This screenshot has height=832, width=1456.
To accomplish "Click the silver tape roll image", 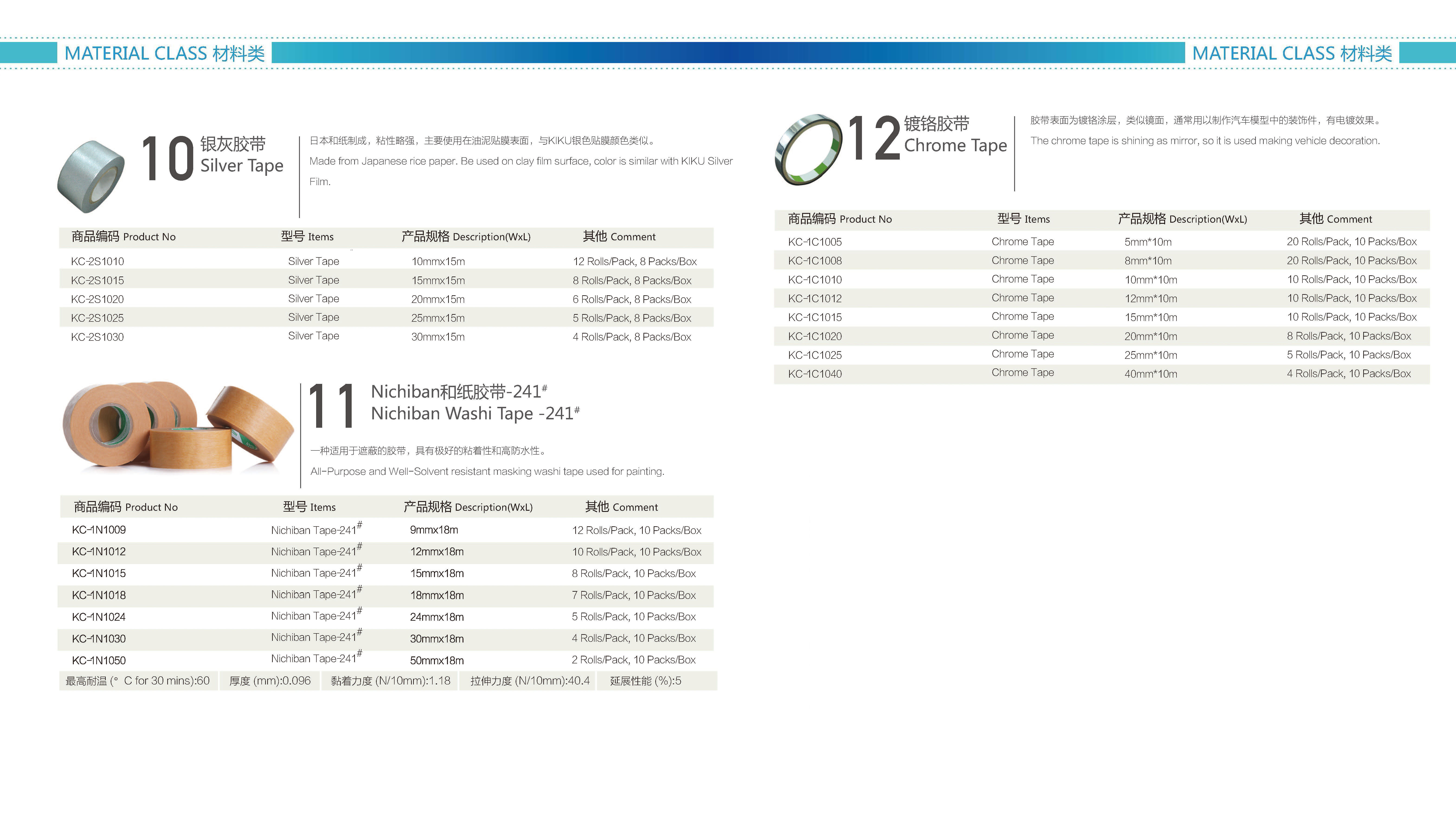I will tap(91, 176).
